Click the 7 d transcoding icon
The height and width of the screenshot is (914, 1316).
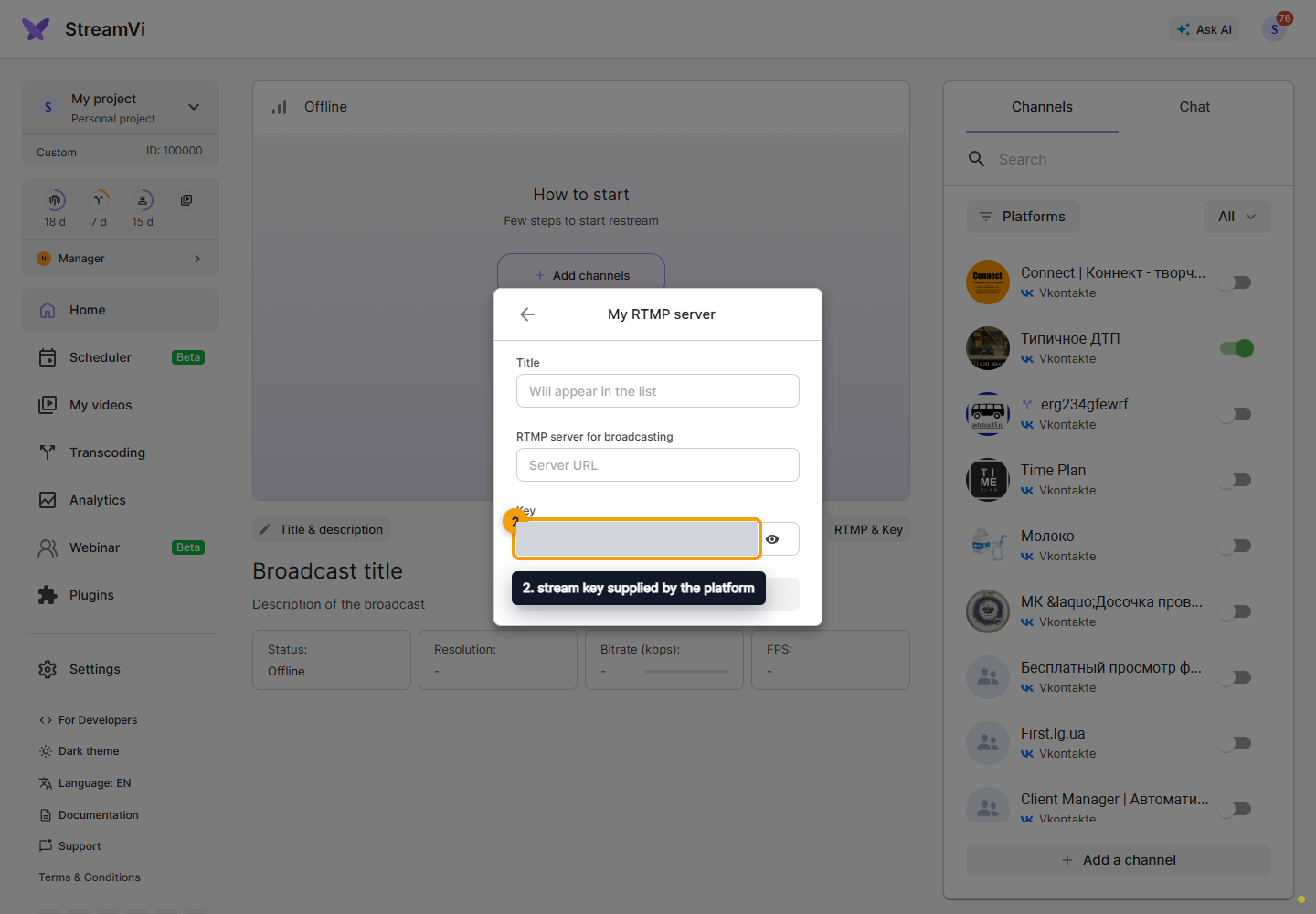point(99,200)
